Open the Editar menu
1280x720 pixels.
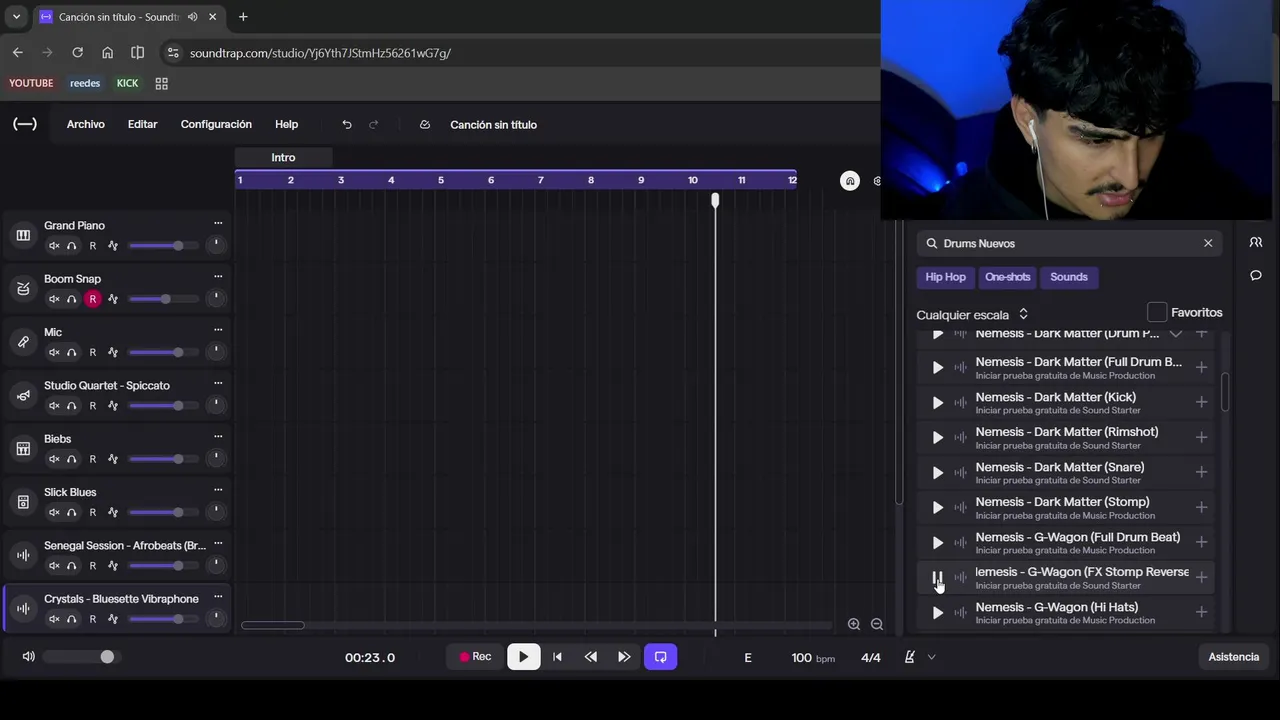click(x=142, y=124)
